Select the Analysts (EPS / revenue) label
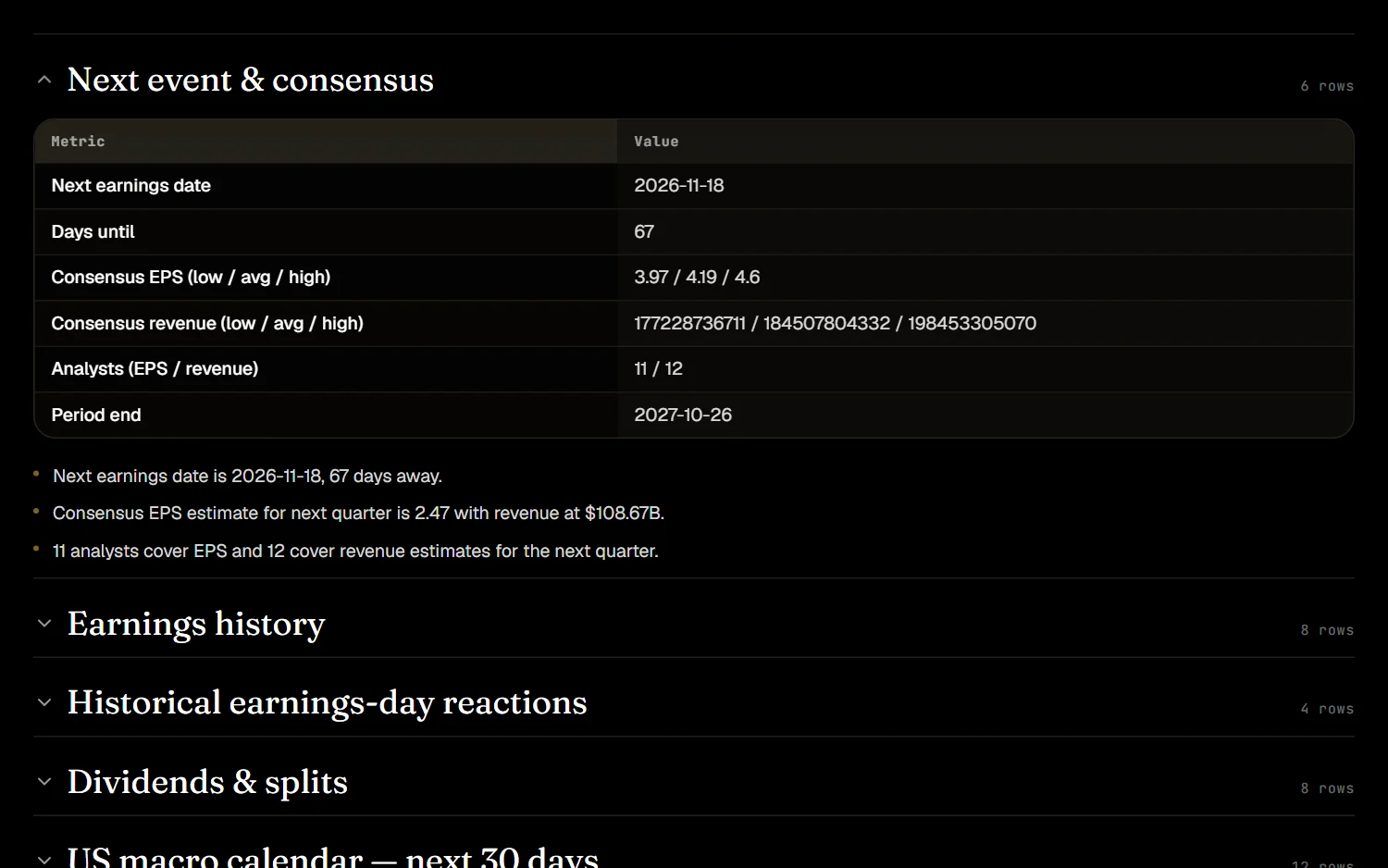 (155, 369)
